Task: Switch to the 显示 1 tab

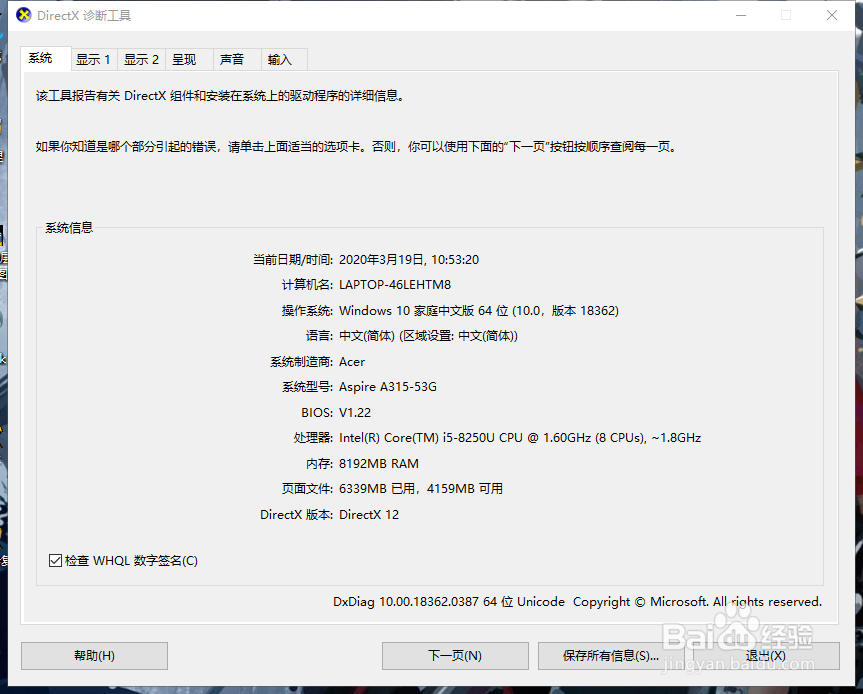Action: point(94,59)
